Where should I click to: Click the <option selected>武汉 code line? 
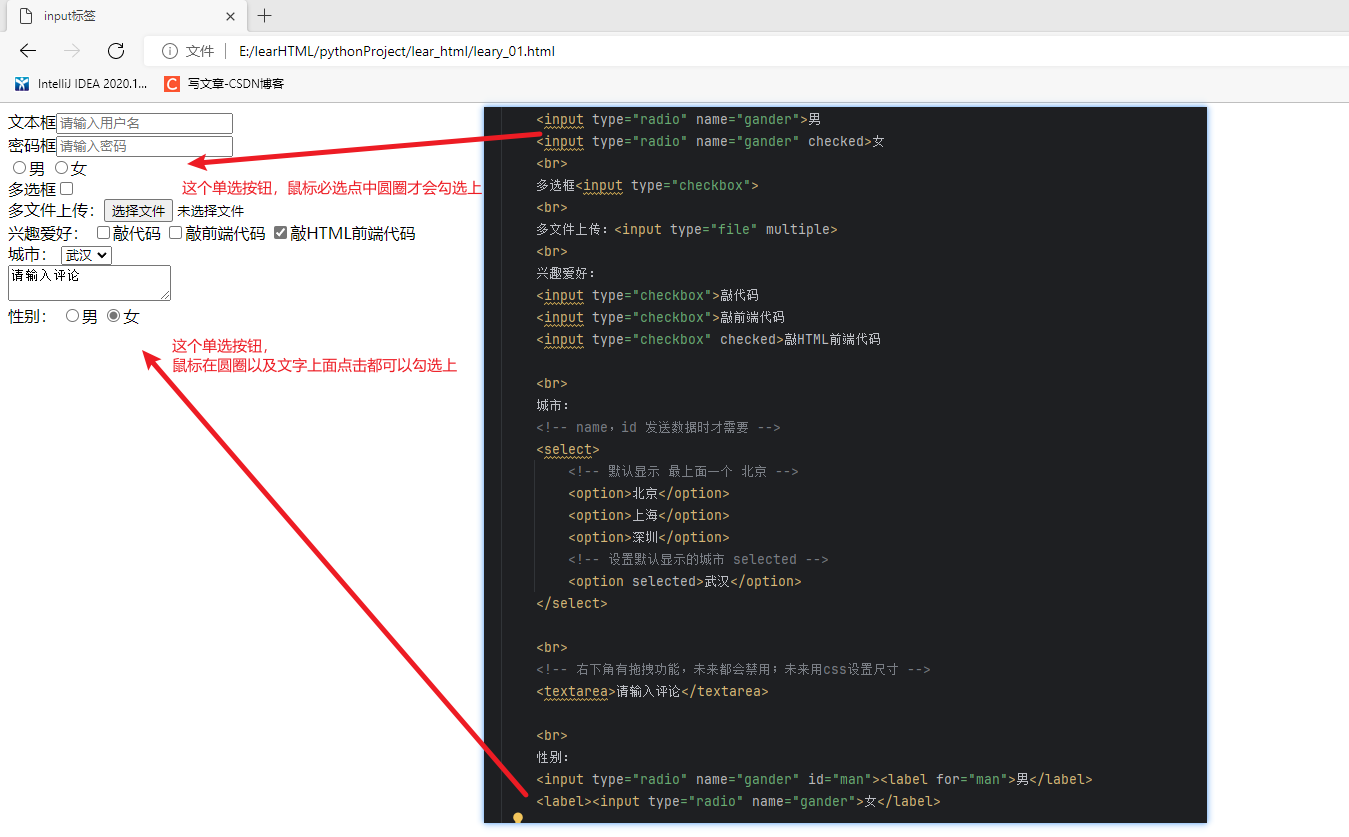click(x=685, y=581)
